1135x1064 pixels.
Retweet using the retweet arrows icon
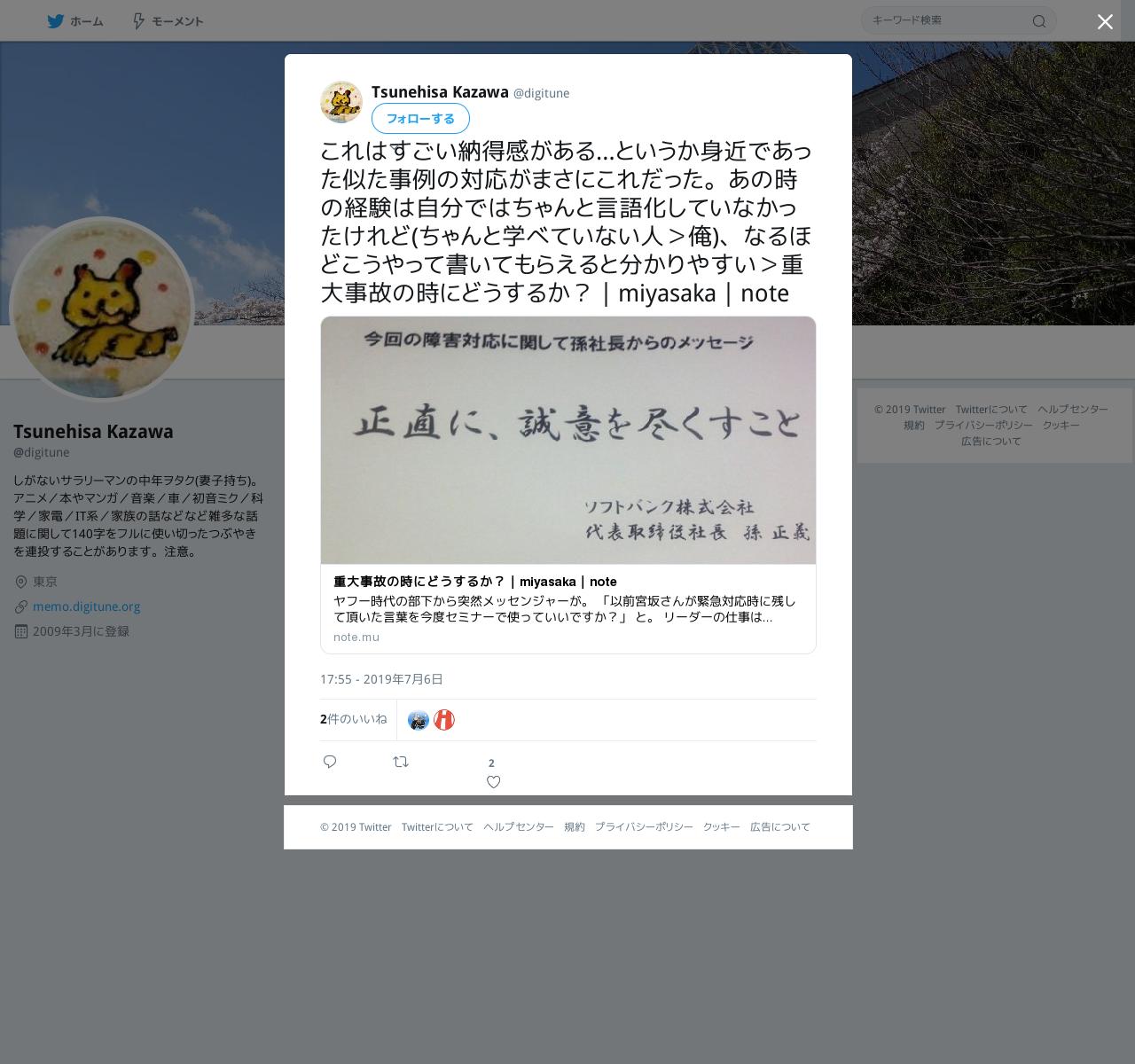click(401, 762)
